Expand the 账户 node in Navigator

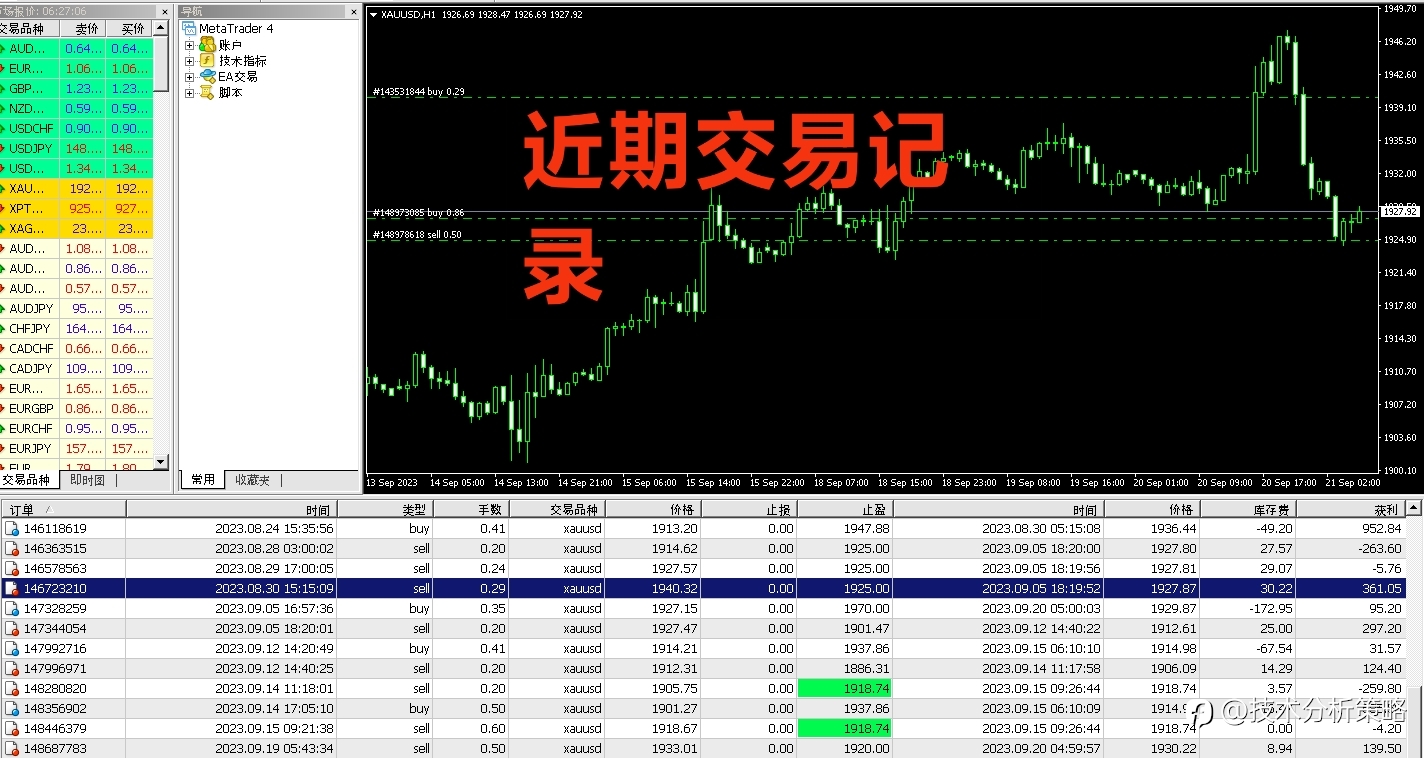[x=189, y=45]
